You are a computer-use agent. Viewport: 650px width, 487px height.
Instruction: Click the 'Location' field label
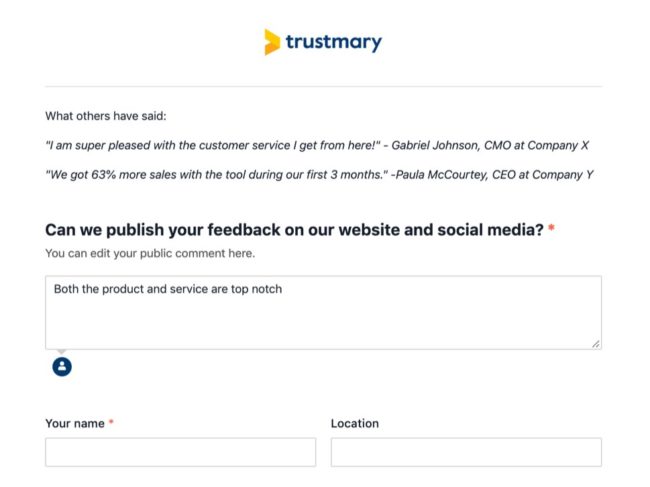(355, 424)
